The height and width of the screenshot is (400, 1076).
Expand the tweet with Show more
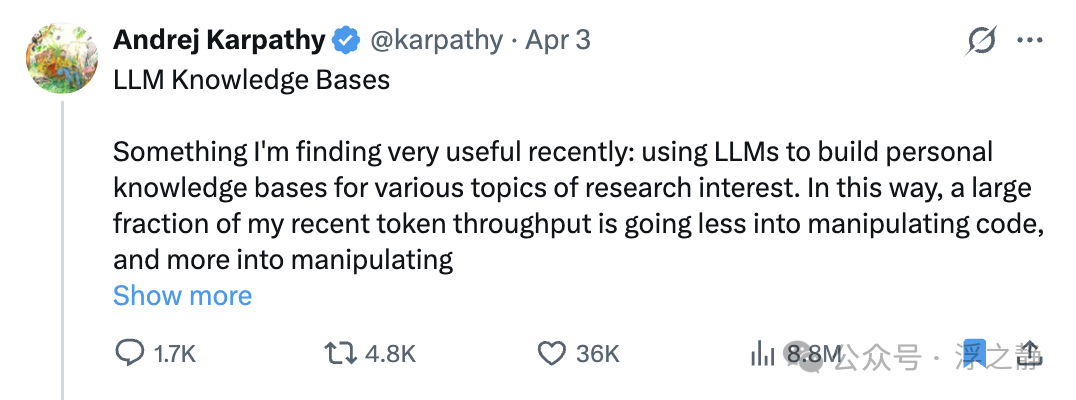183,296
